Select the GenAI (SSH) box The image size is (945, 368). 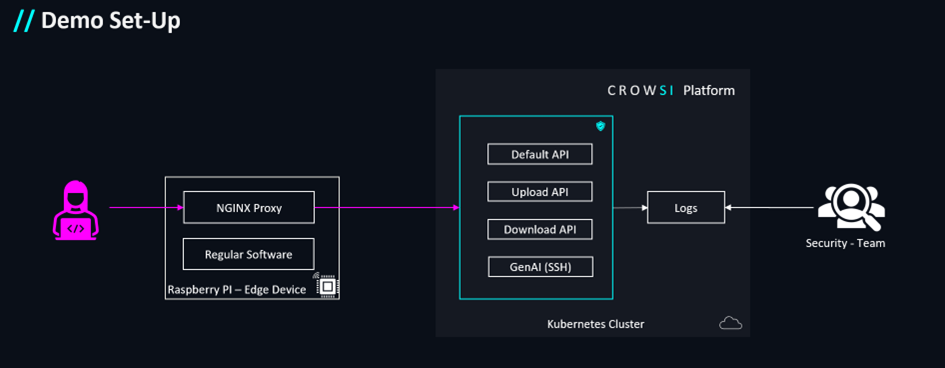pyautogui.click(x=540, y=267)
